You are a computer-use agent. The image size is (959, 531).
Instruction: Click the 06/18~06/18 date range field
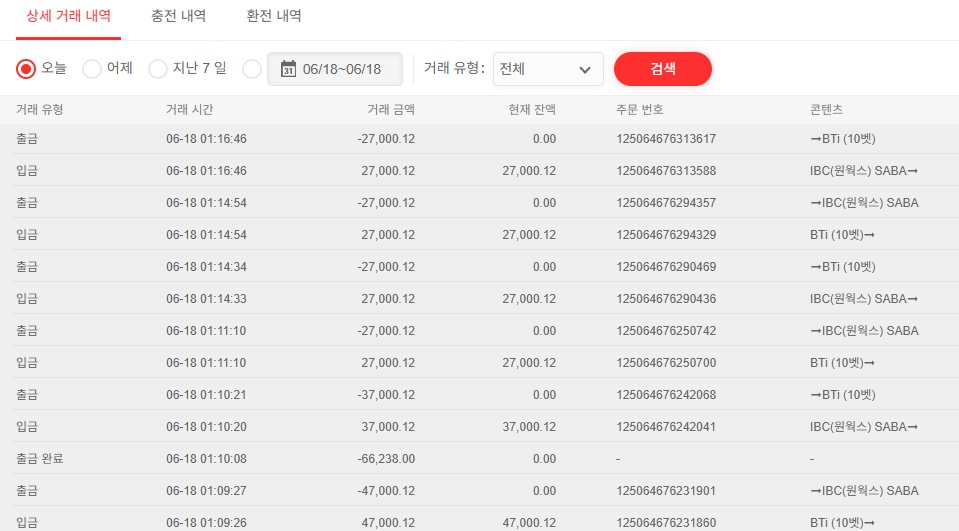pyautogui.click(x=342, y=69)
